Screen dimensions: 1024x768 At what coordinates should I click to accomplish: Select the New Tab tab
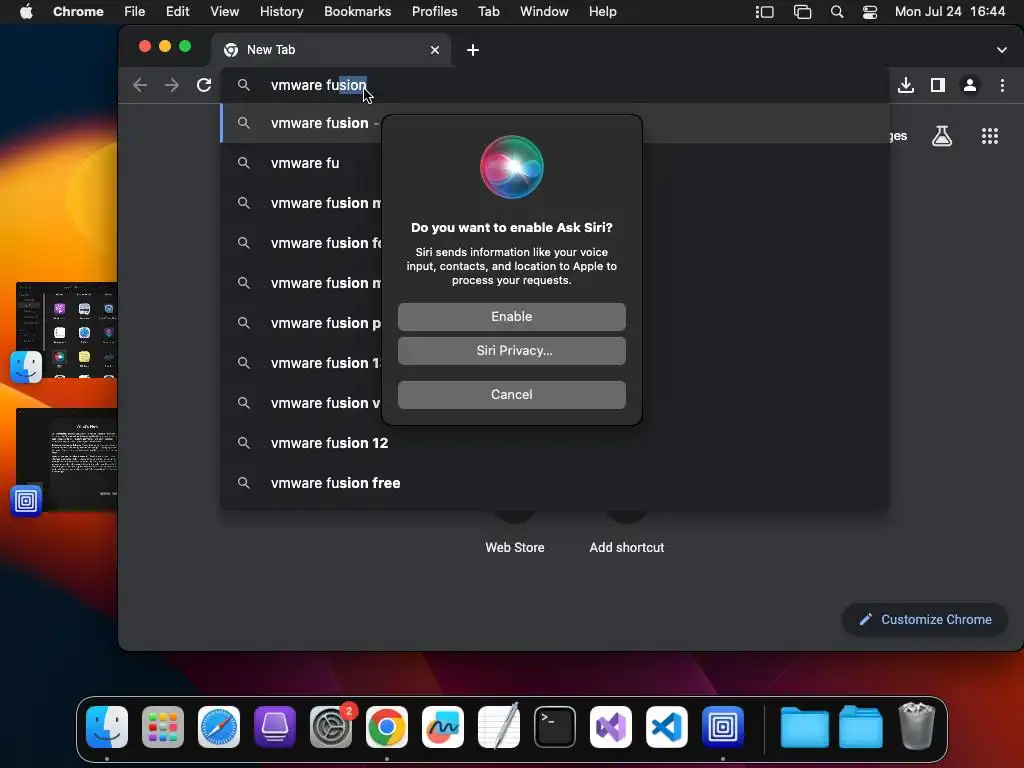[x=330, y=50]
